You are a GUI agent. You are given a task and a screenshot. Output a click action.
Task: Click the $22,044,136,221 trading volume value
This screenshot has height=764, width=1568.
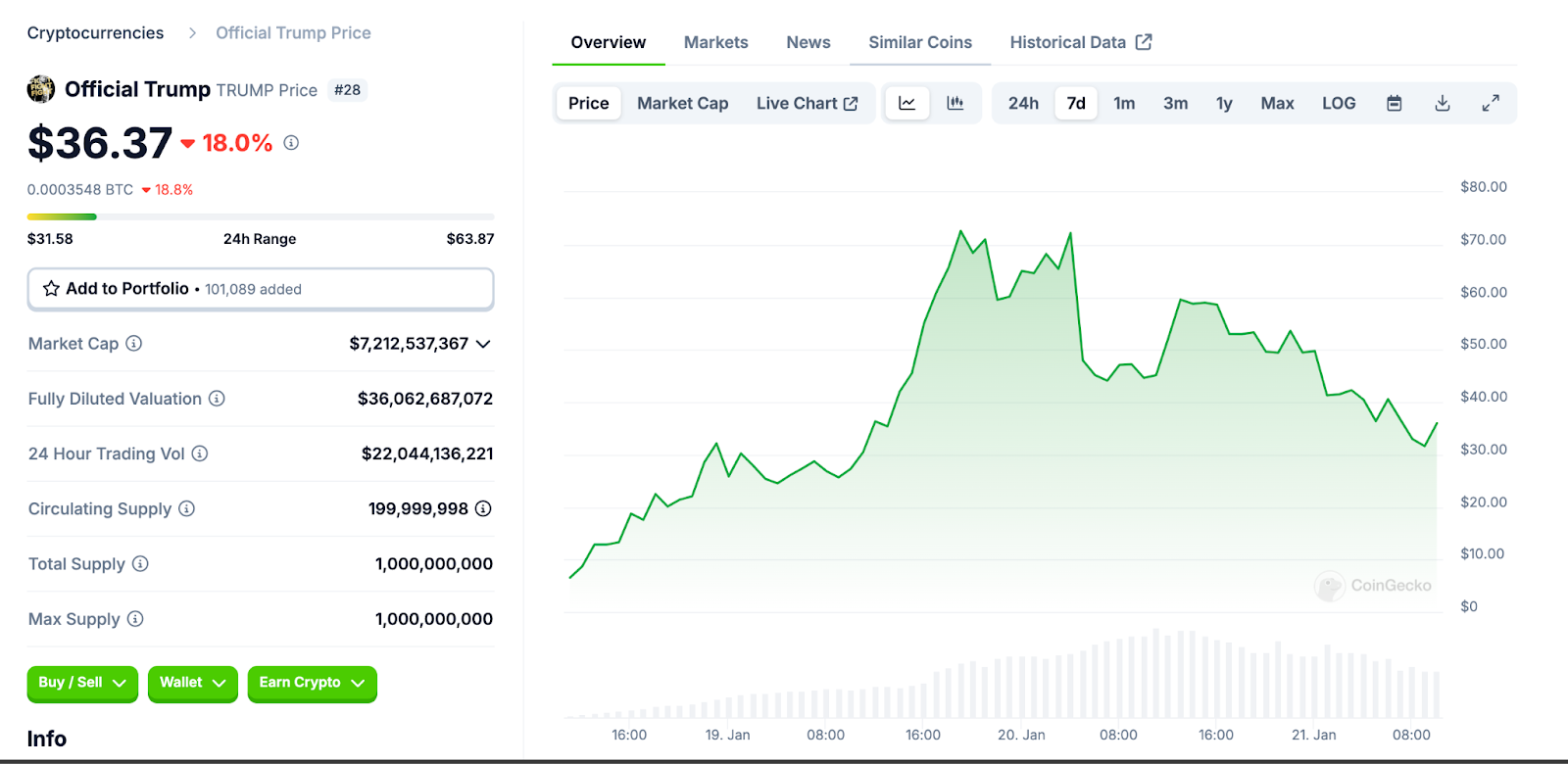click(427, 454)
